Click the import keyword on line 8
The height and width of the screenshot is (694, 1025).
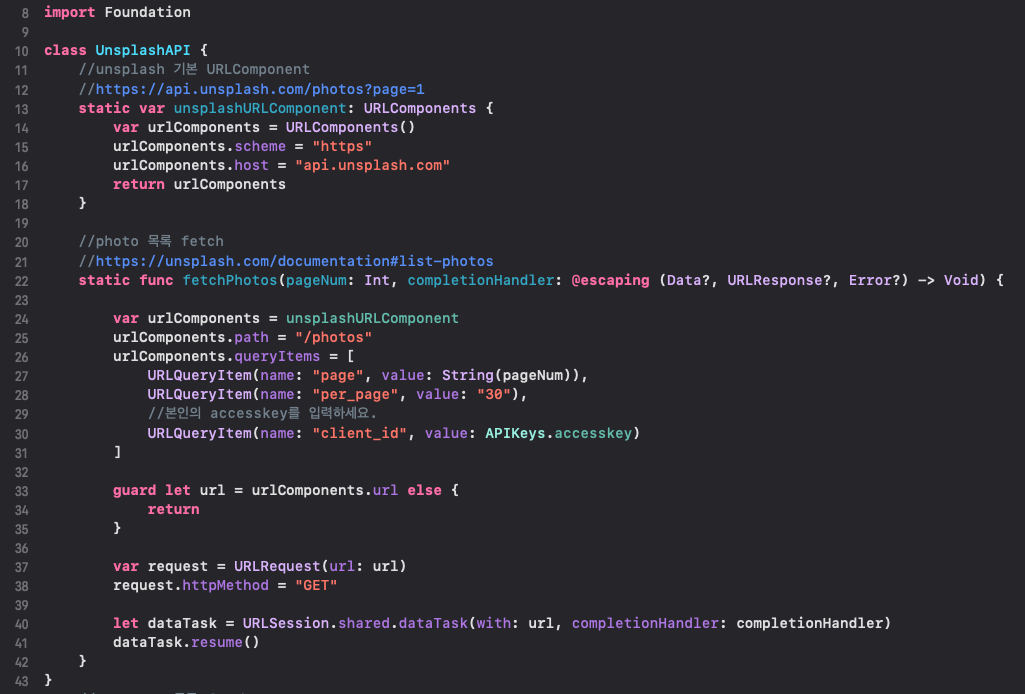pos(69,12)
